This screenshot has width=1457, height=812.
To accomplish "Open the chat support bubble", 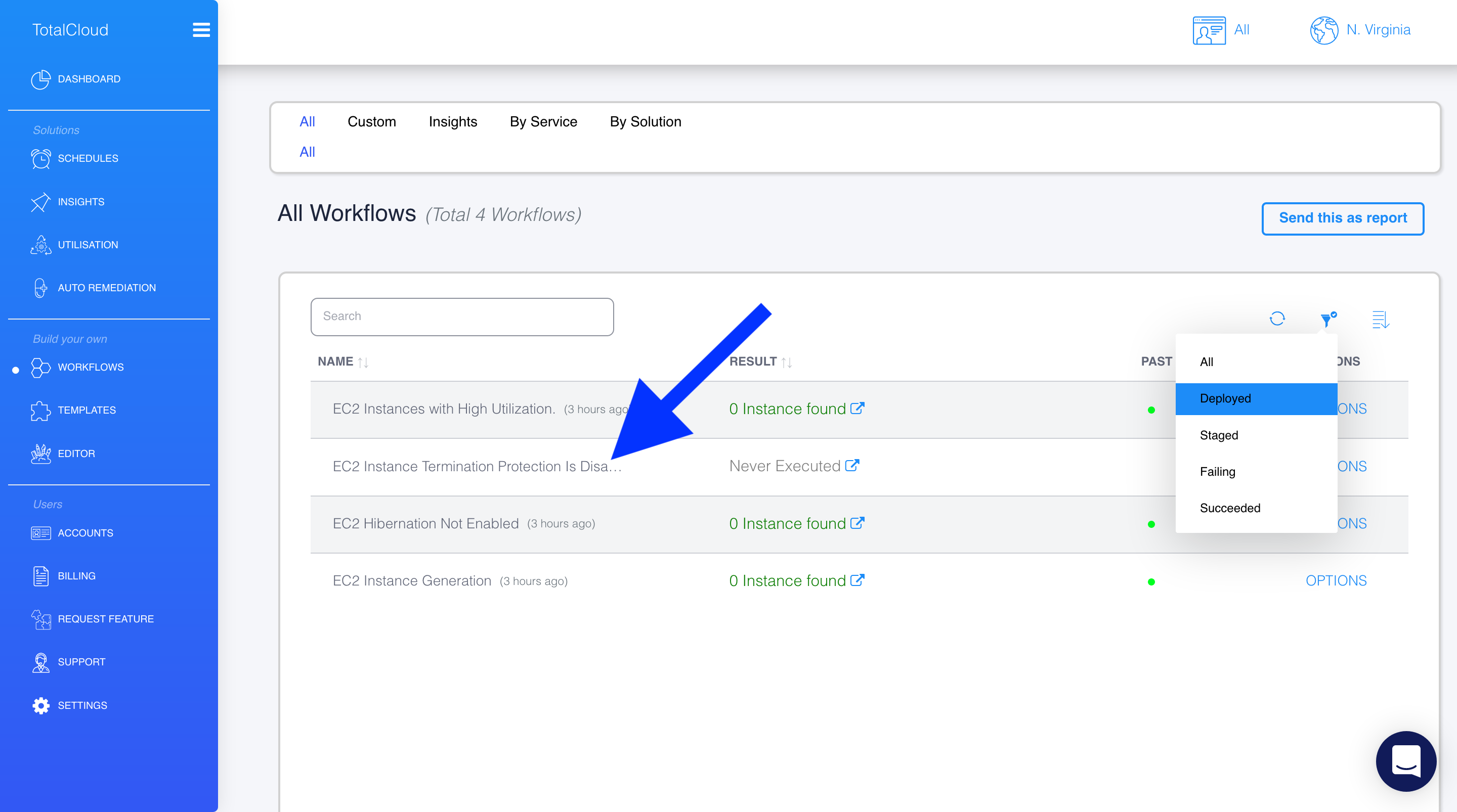I will click(1405, 761).
